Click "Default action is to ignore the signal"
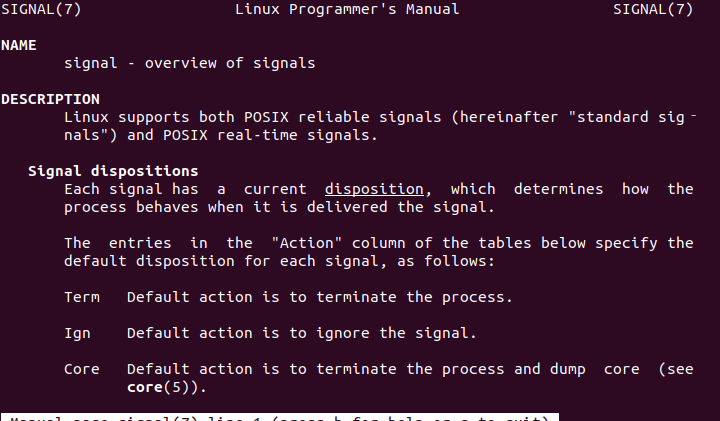This screenshot has width=720, height=421. coord(302,333)
